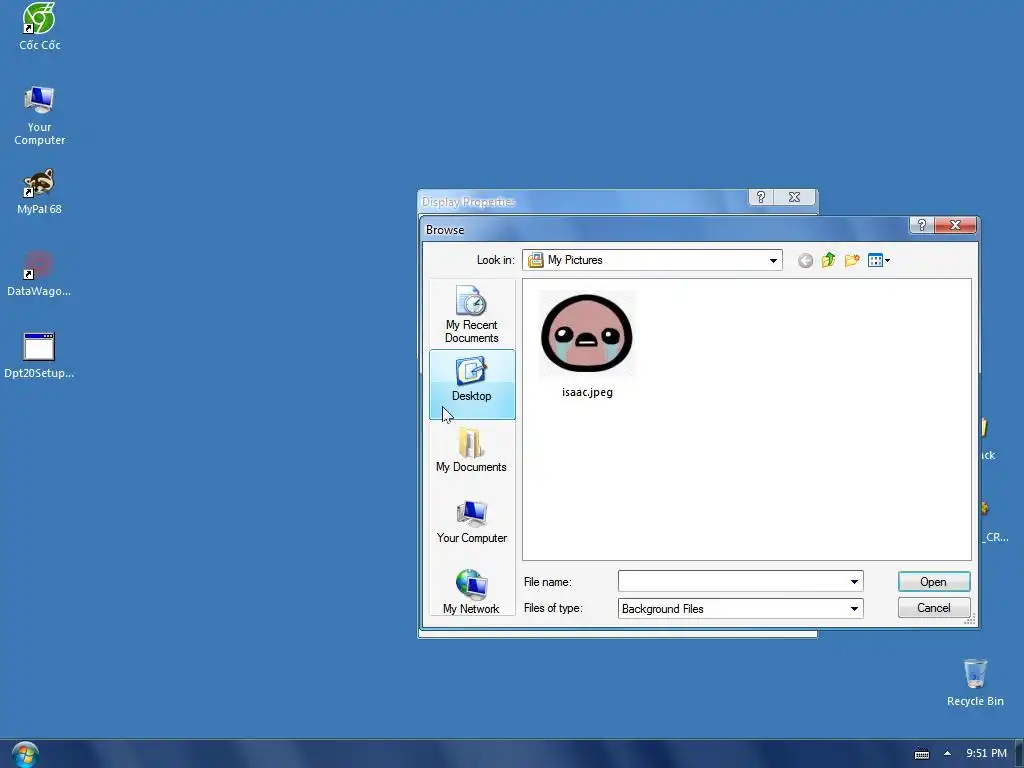Show hidden system tray icons

point(948,753)
